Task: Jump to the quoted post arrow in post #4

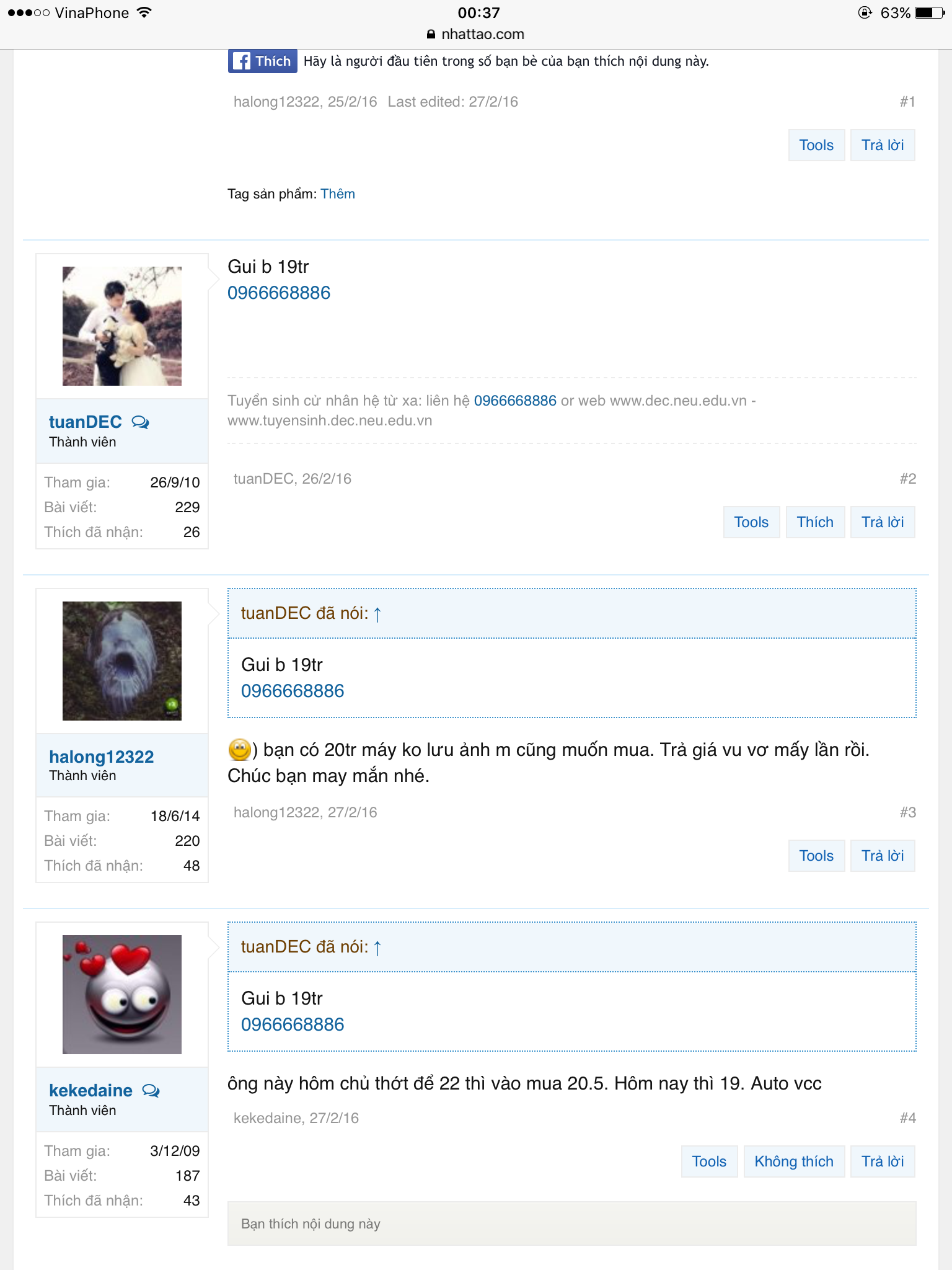Action: [x=377, y=948]
